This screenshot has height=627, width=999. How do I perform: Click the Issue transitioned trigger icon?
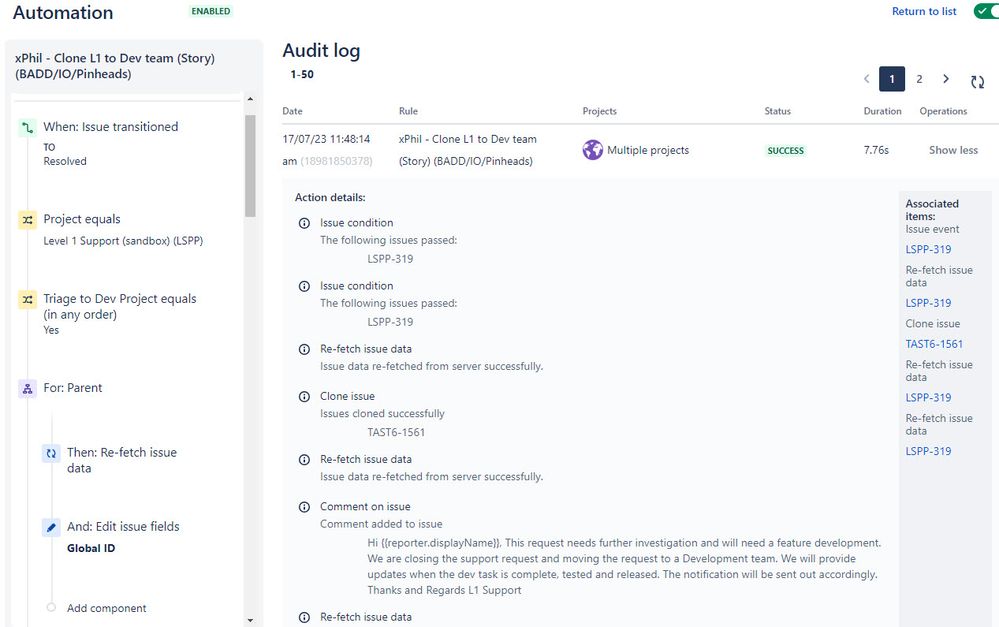tap(27, 128)
